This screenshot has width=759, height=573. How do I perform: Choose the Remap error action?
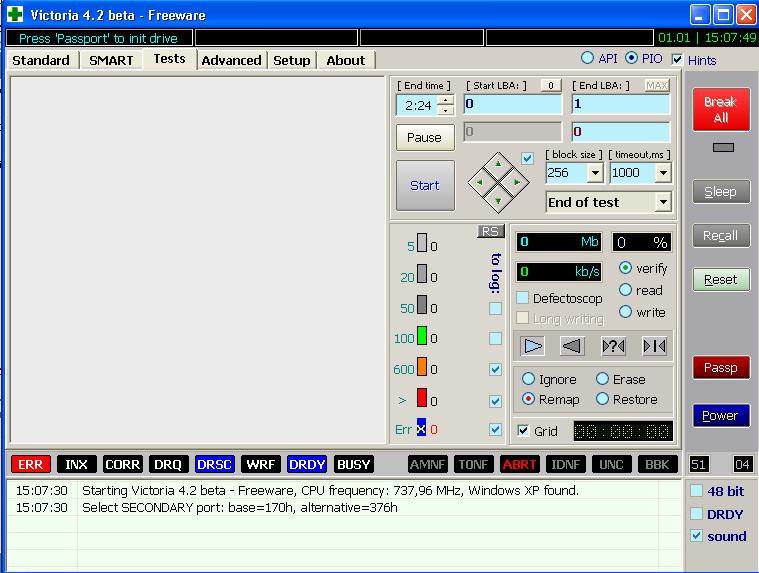528,399
